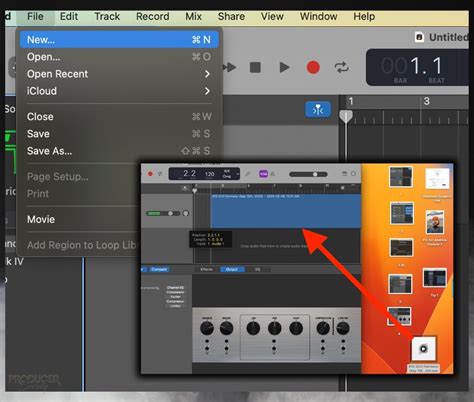Select Open… in the File menu
The height and width of the screenshot is (402, 474).
click(119, 57)
